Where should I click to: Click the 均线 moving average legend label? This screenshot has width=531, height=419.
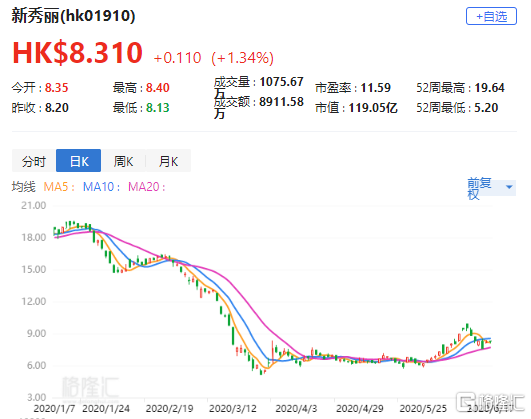point(24,187)
